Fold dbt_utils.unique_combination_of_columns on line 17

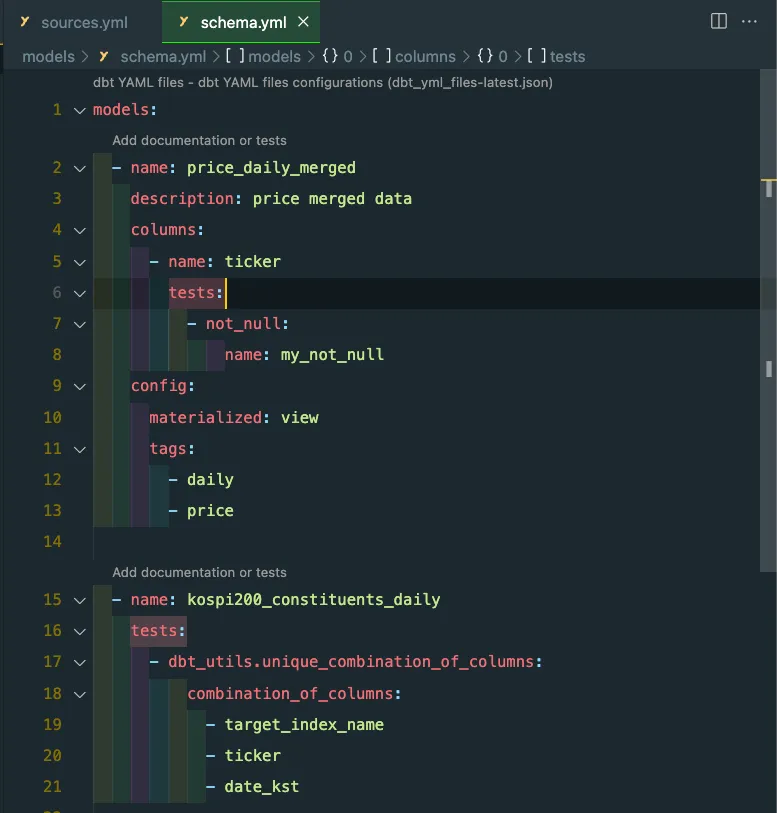coord(79,663)
